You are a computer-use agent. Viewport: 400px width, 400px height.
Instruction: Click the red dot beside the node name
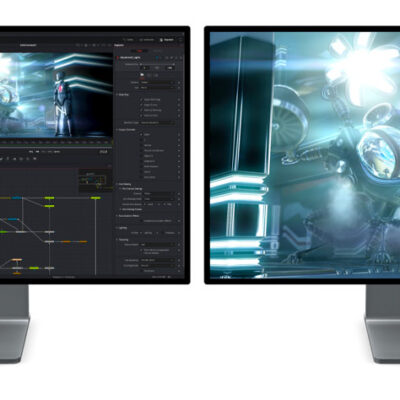pos(117,58)
